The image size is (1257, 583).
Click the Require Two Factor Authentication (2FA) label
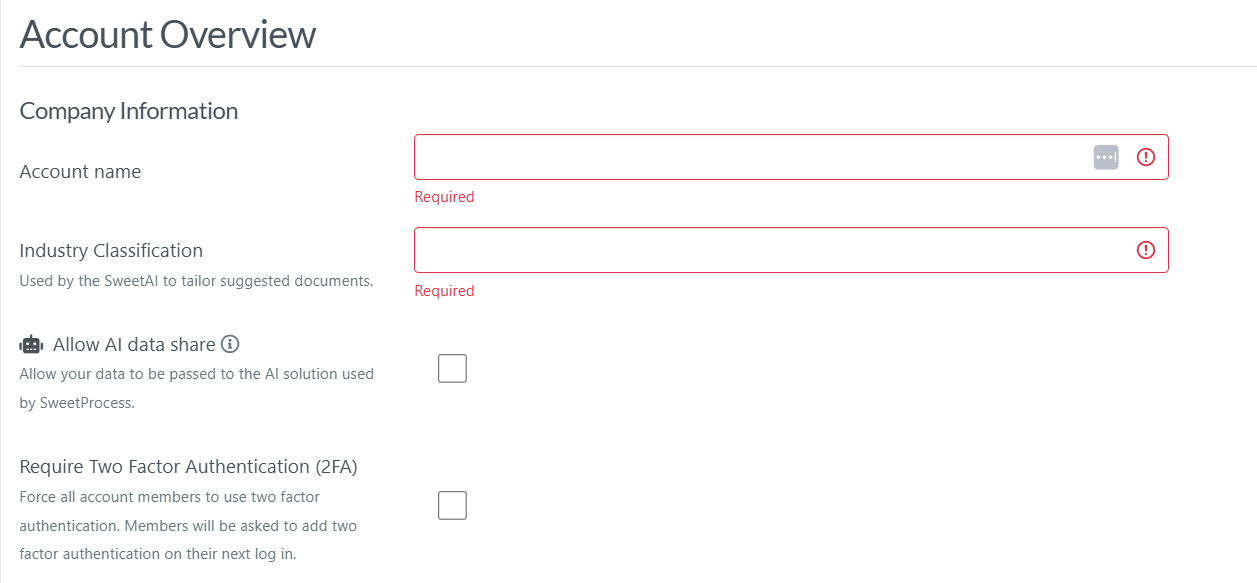tap(188, 466)
